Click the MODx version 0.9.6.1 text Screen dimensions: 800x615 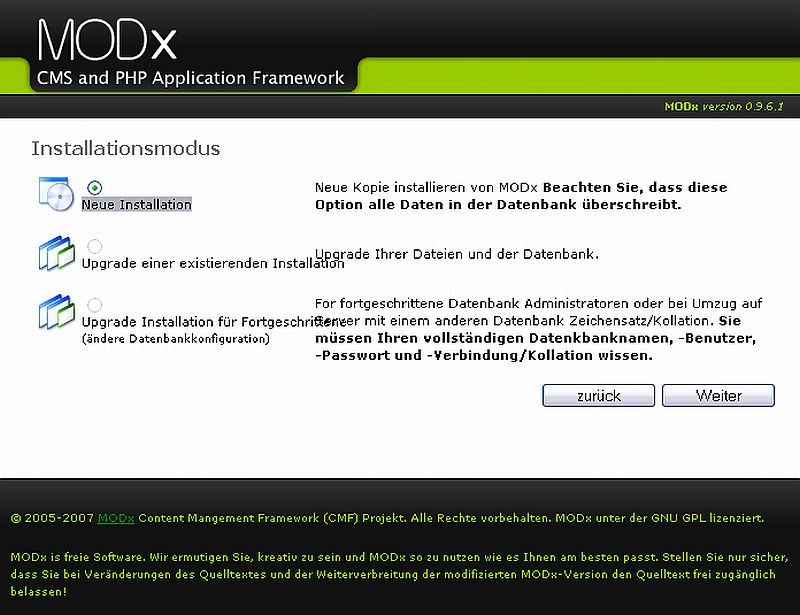(x=723, y=107)
